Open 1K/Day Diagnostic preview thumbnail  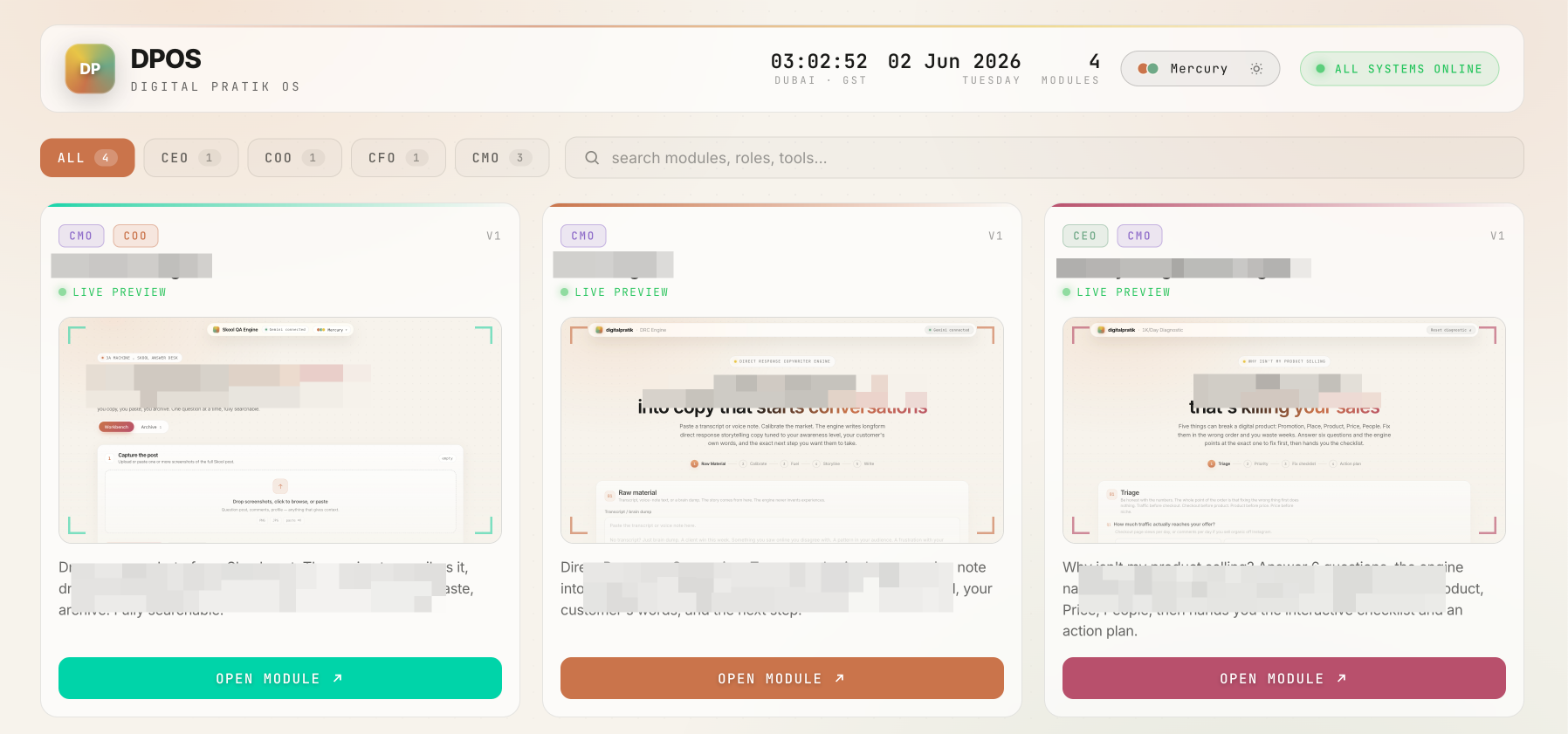pos(1284,430)
